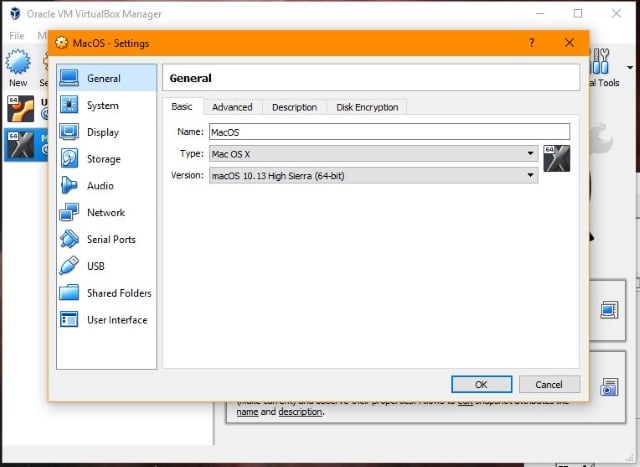Open System settings category

pyautogui.click(x=106, y=105)
